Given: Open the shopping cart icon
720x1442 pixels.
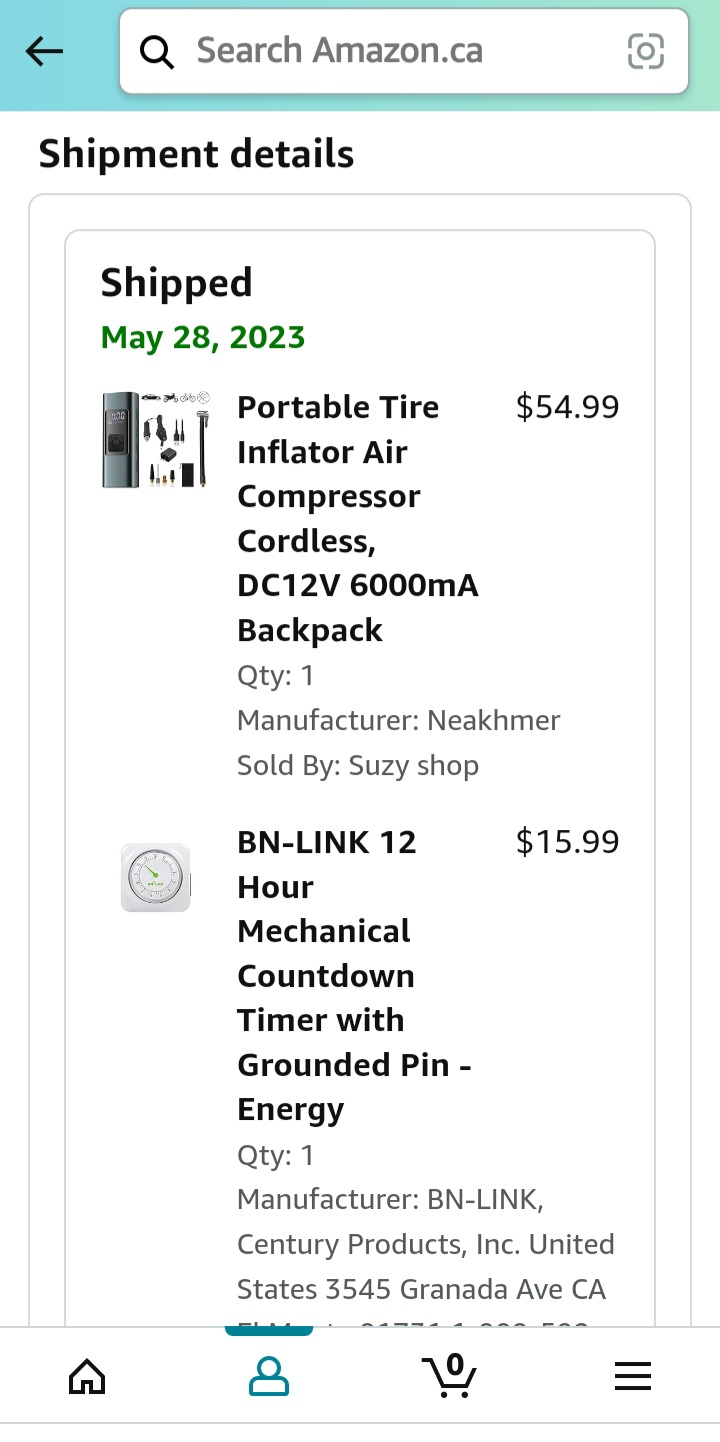Looking at the screenshot, I should coord(450,1376).
